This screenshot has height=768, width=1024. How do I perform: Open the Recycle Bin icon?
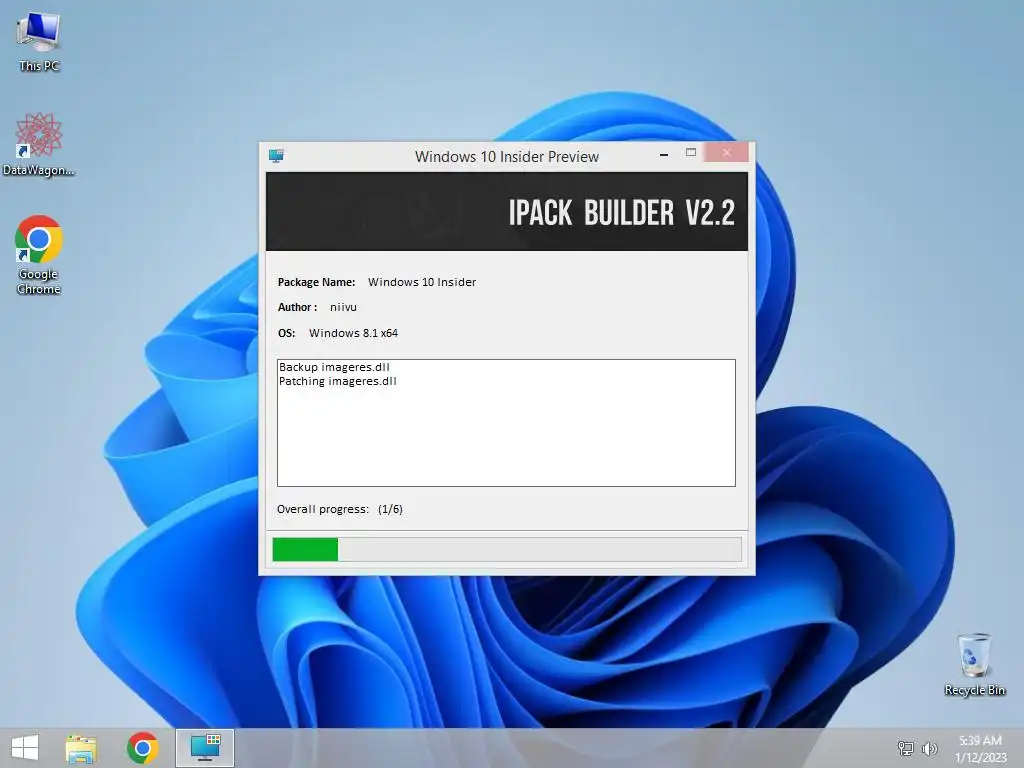[974, 664]
